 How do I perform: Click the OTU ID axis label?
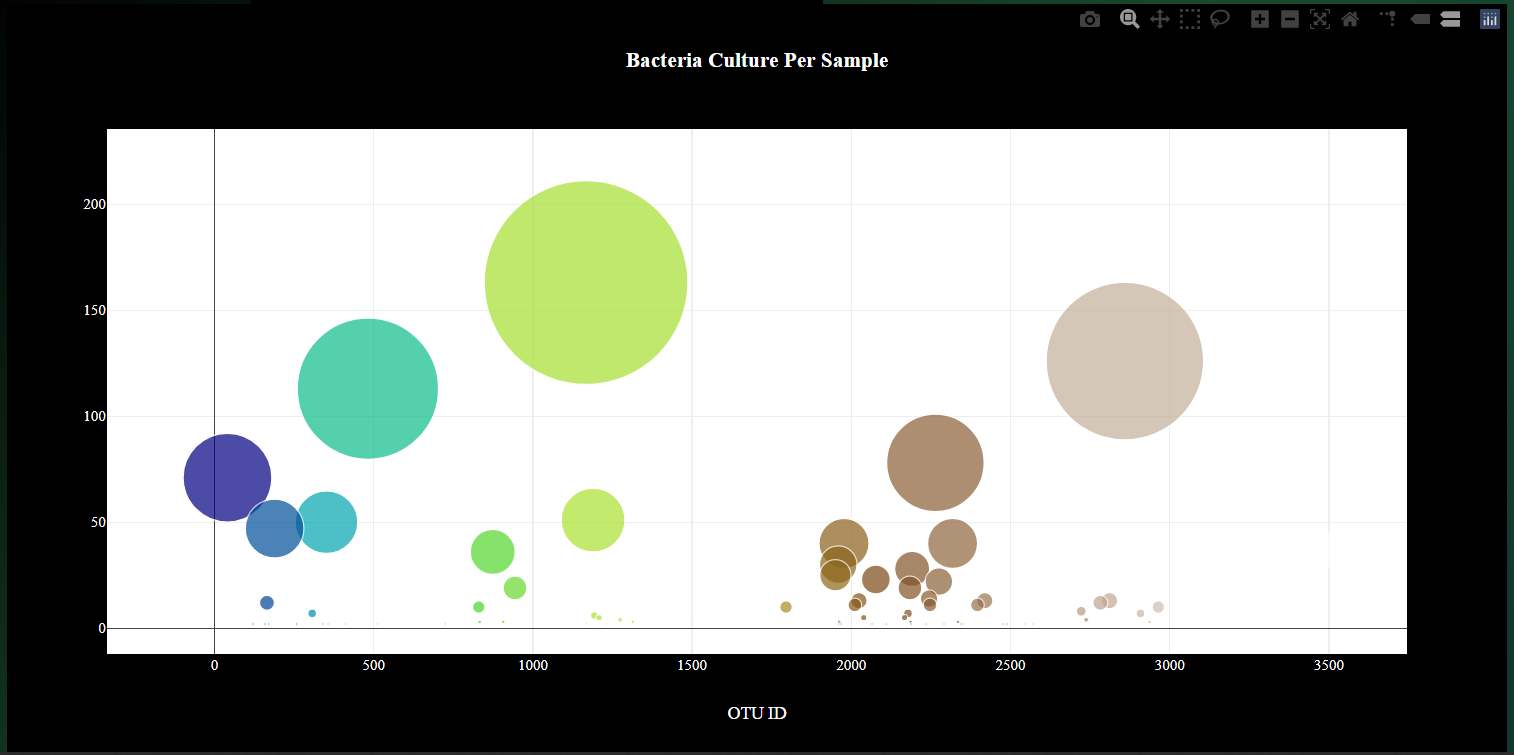pyautogui.click(x=757, y=713)
